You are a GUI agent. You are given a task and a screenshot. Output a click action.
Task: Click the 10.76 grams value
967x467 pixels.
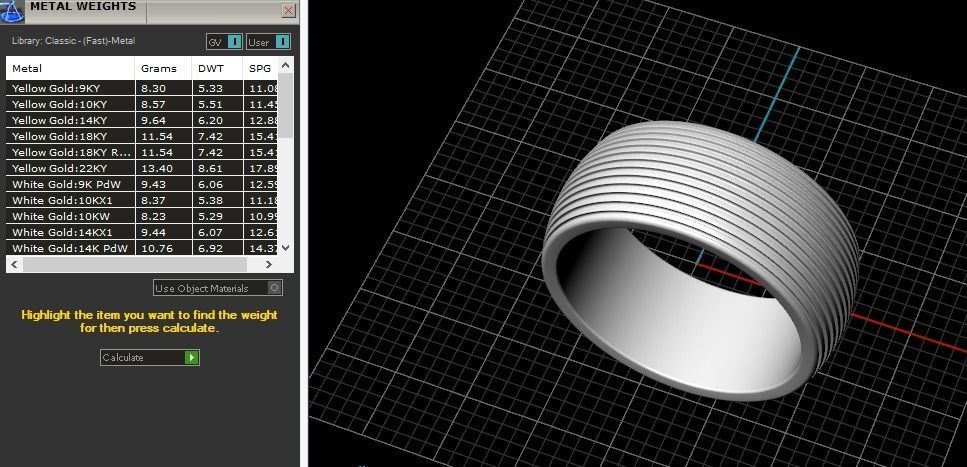pos(157,249)
